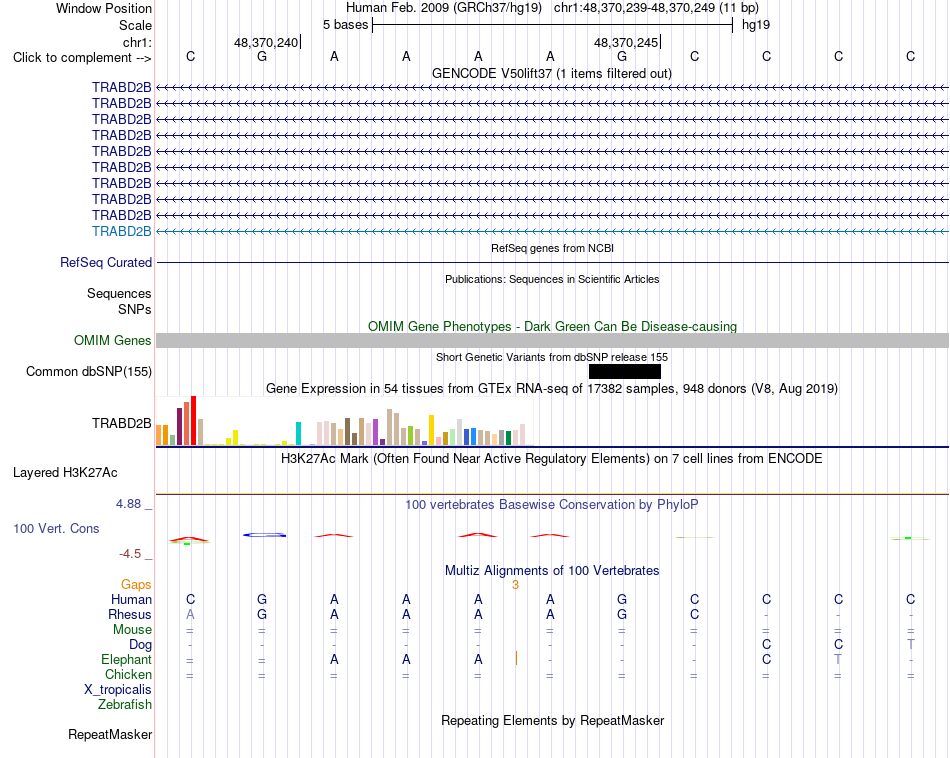950x758 pixels.
Task: Open the 'H3K27Ac Mark' ENCODE track title
Action: click(552, 459)
